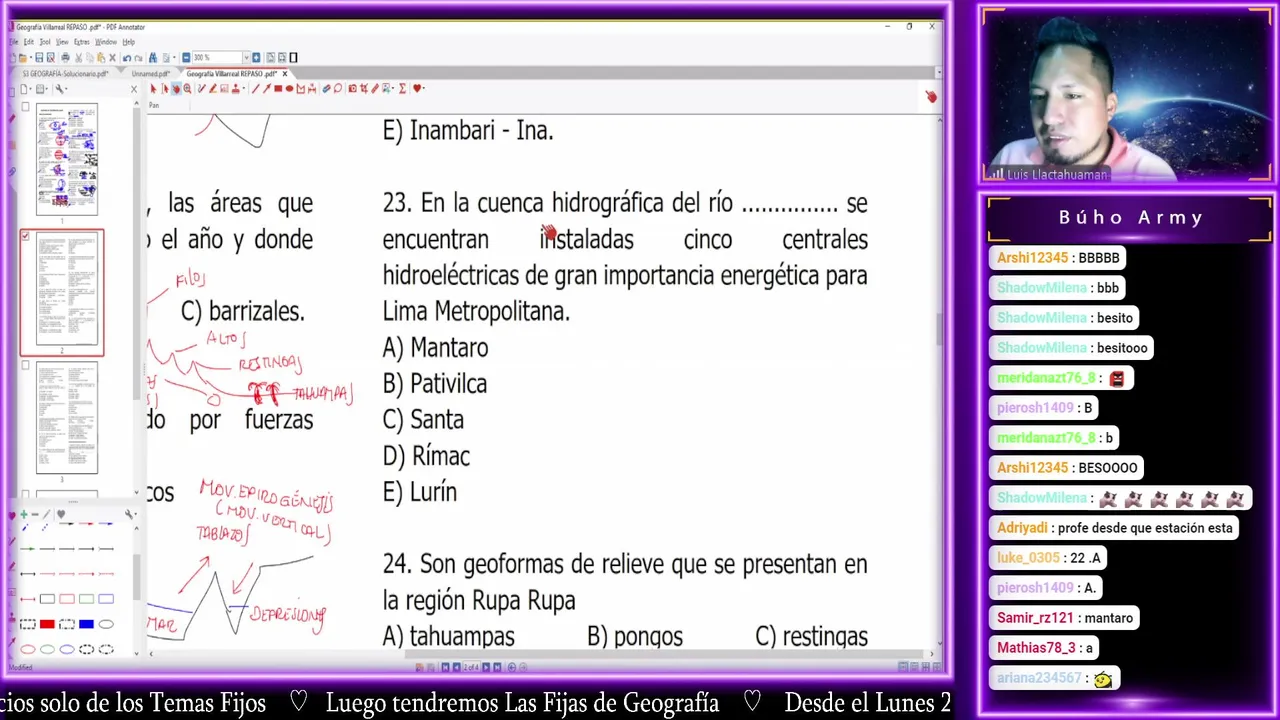
Task: Pick the Zoom magnifier tool
Action: 187,89
